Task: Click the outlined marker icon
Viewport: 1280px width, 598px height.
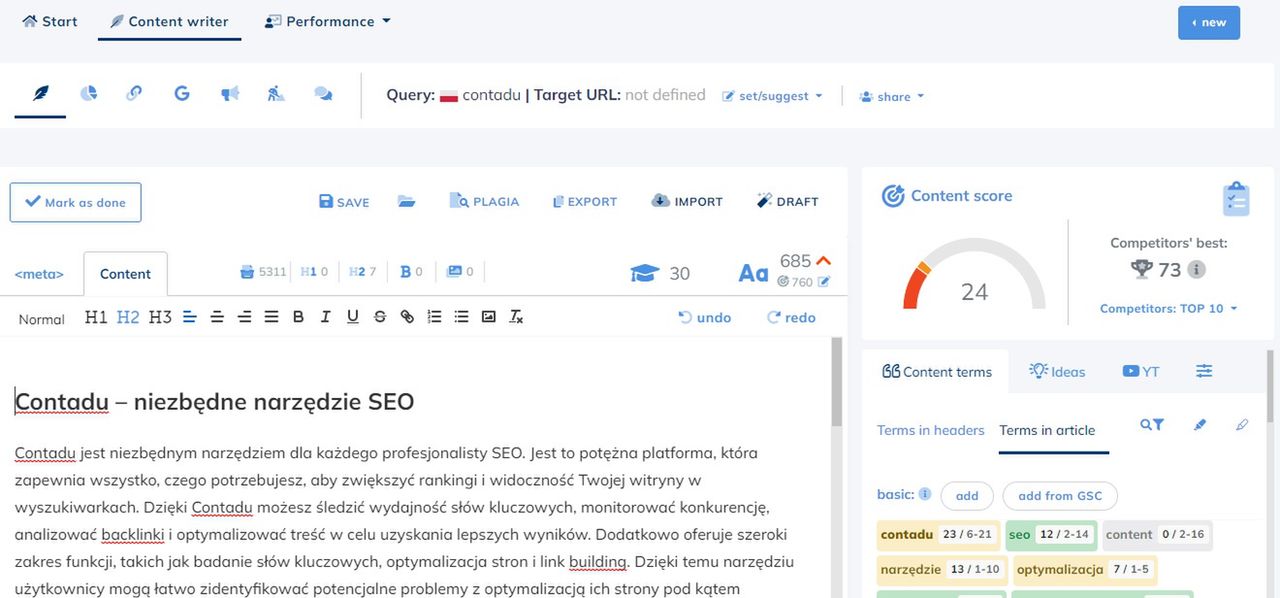Action: pyautogui.click(x=1242, y=425)
